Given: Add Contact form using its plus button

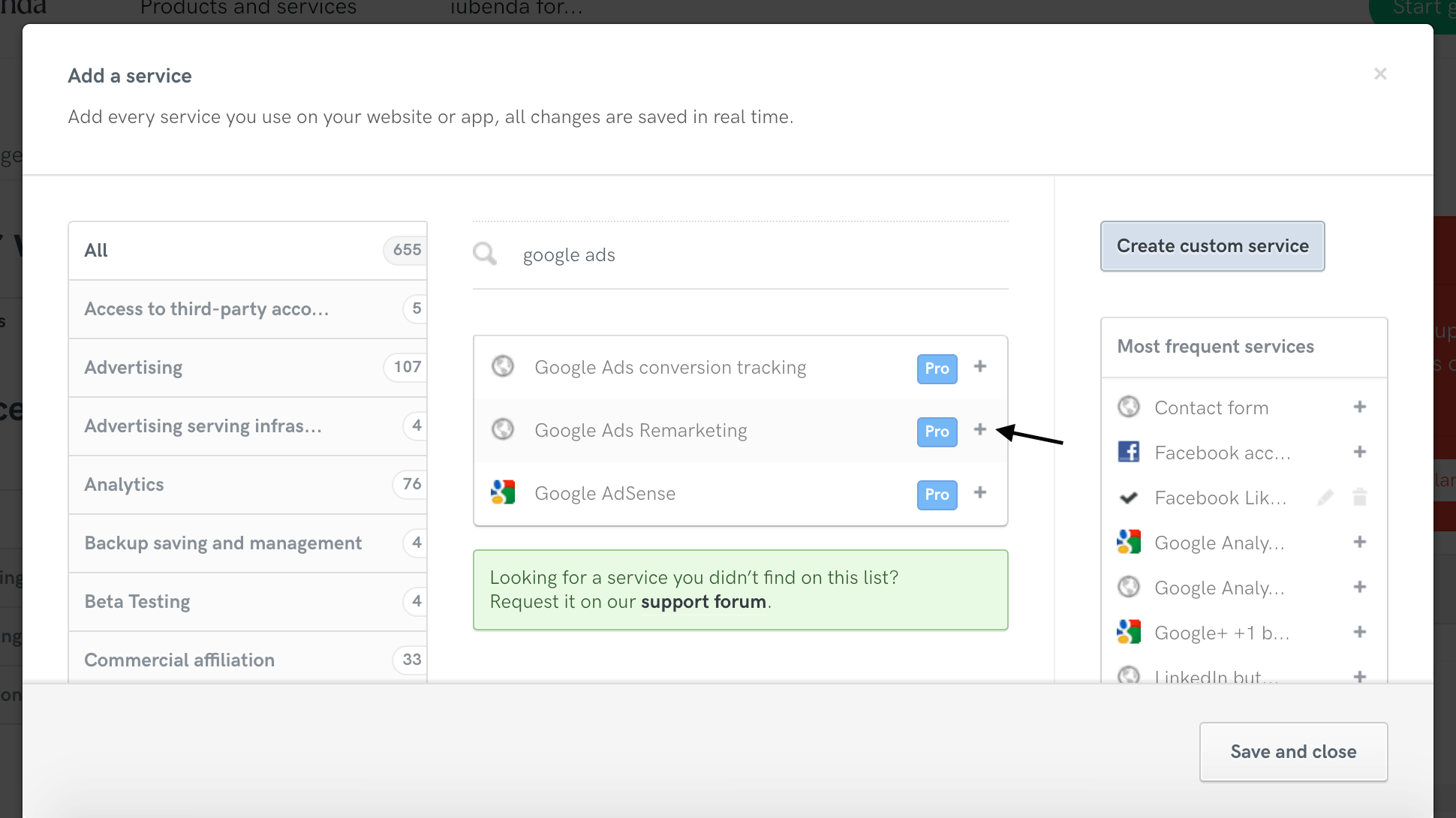Looking at the screenshot, I should tap(1360, 406).
